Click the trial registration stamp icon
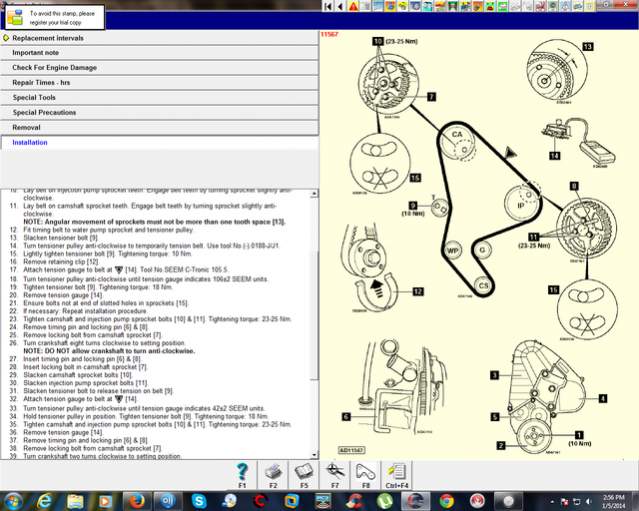The image size is (639, 511). point(15,18)
